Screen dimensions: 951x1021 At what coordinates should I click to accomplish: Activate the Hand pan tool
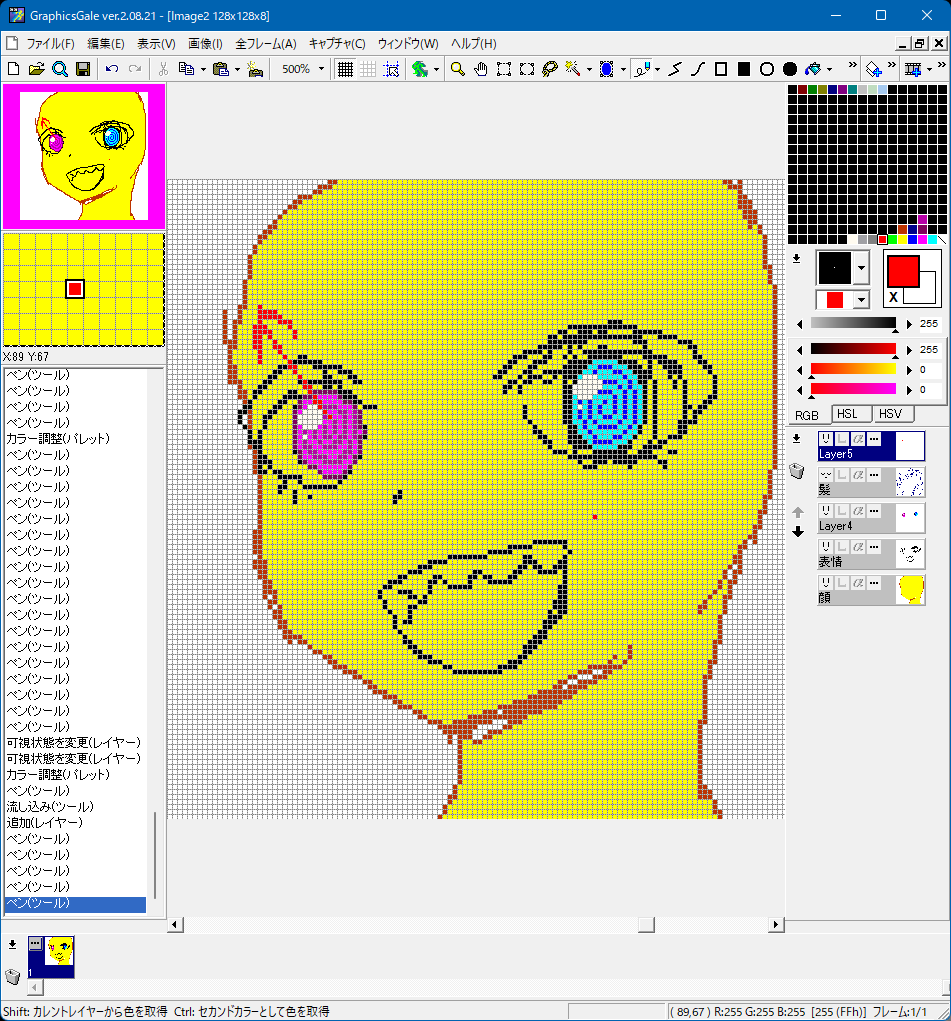tap(480, 69)
